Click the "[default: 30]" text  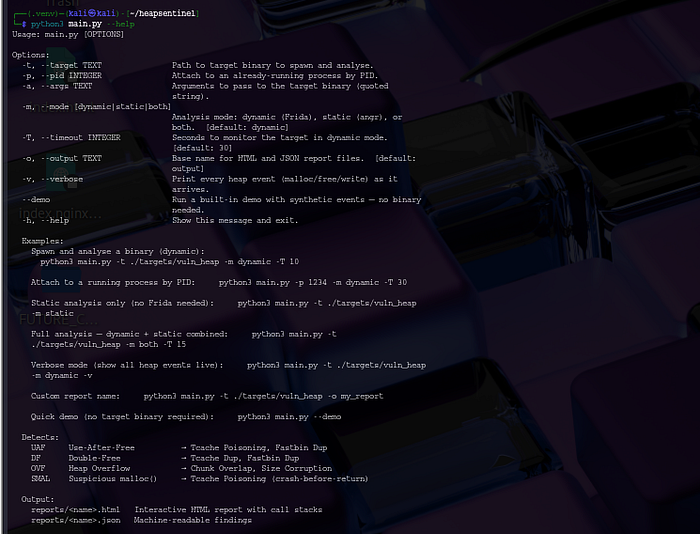pos(202,148)
